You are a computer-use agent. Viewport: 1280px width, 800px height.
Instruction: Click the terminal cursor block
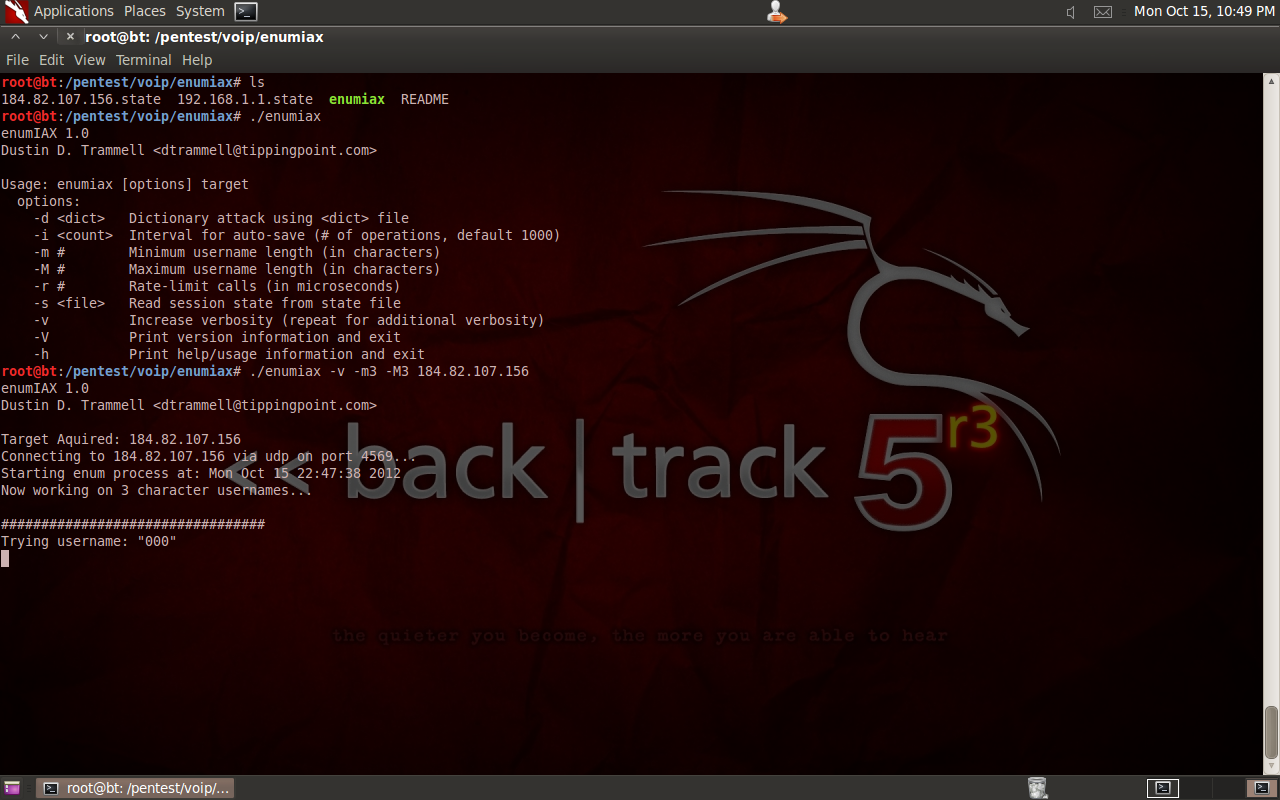[x=5, y=559]
